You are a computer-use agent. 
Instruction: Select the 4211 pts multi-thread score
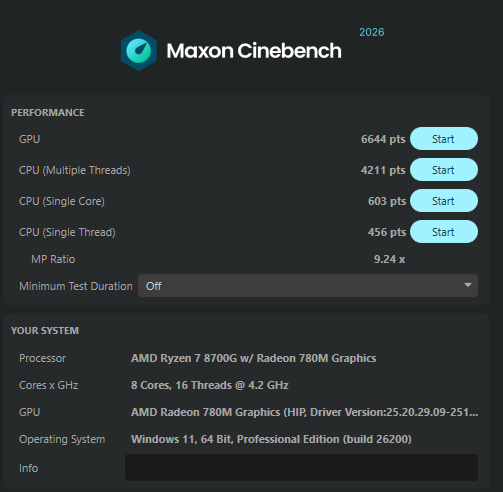[383, 170]
